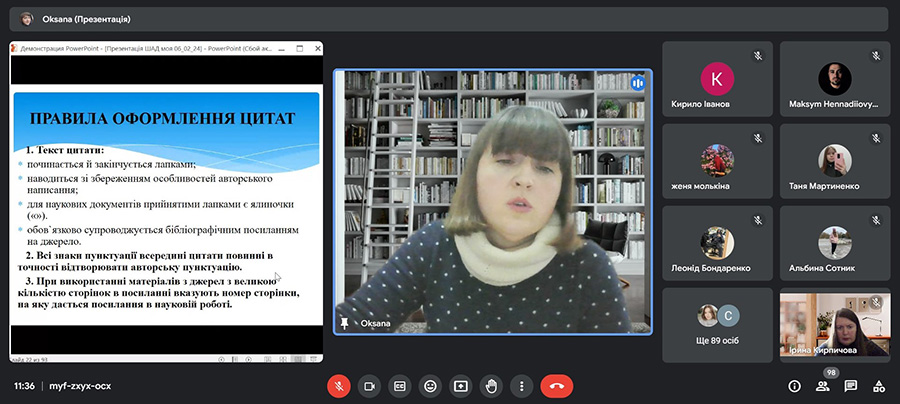Click muted mic icon on женя молькіна tile

click(x=758, y=138)
